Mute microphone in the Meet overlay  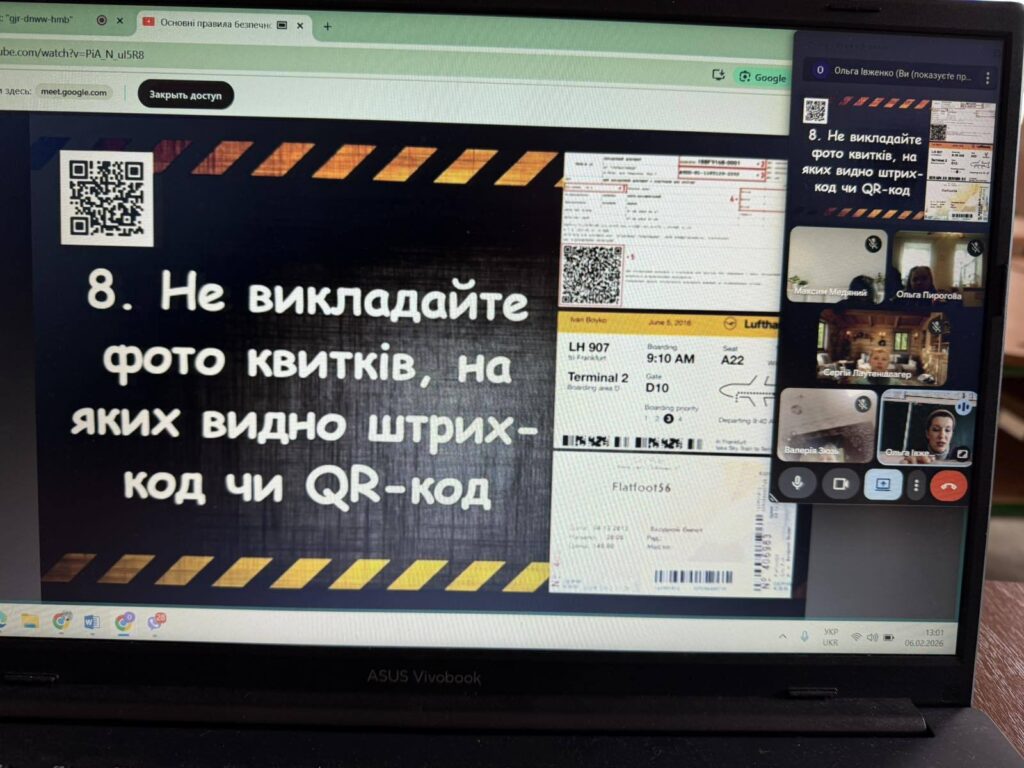click(797, 483)
